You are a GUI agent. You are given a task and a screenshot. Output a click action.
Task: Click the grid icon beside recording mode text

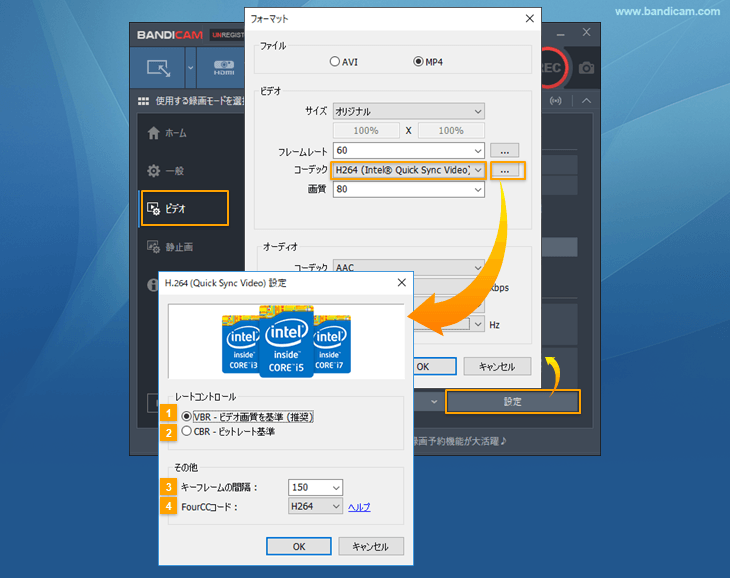pos(143,101)
